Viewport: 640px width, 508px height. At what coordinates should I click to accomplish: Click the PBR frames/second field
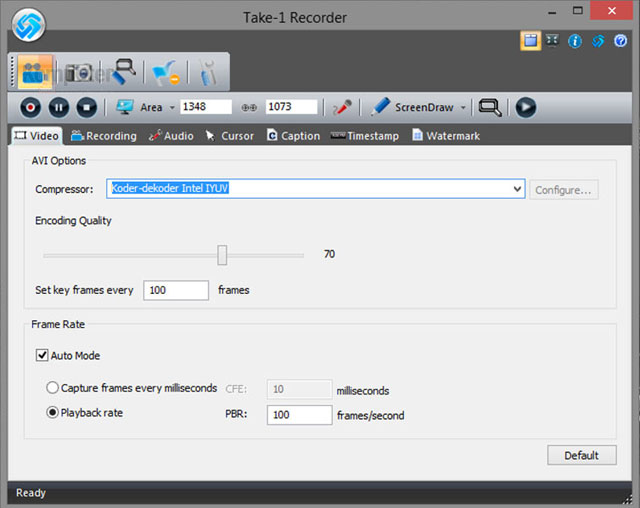[x=299, y=415]
